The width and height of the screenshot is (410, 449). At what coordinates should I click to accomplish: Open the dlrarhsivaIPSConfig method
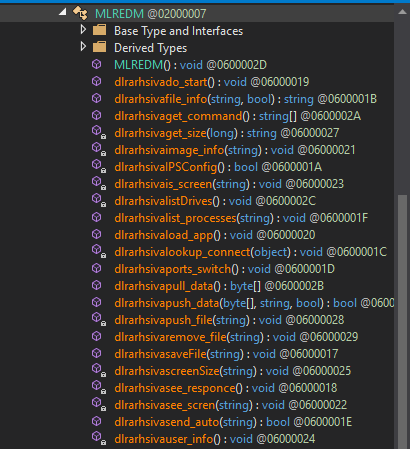[x=218, y=167]
